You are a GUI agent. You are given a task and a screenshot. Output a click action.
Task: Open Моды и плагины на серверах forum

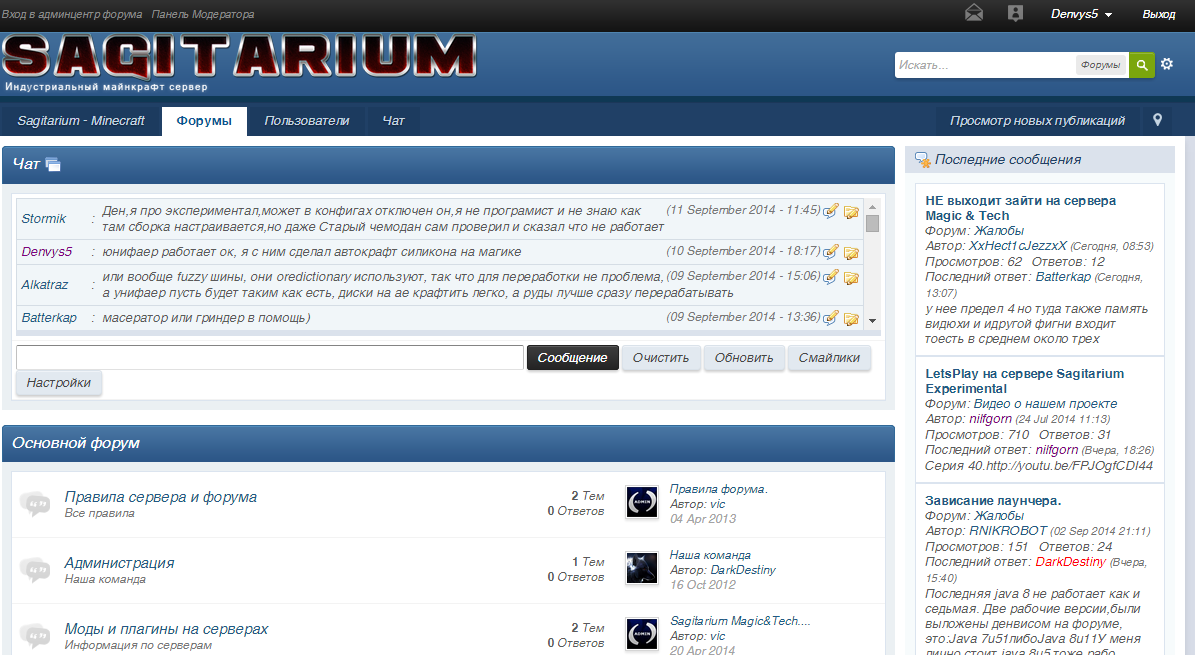[166, 629]
